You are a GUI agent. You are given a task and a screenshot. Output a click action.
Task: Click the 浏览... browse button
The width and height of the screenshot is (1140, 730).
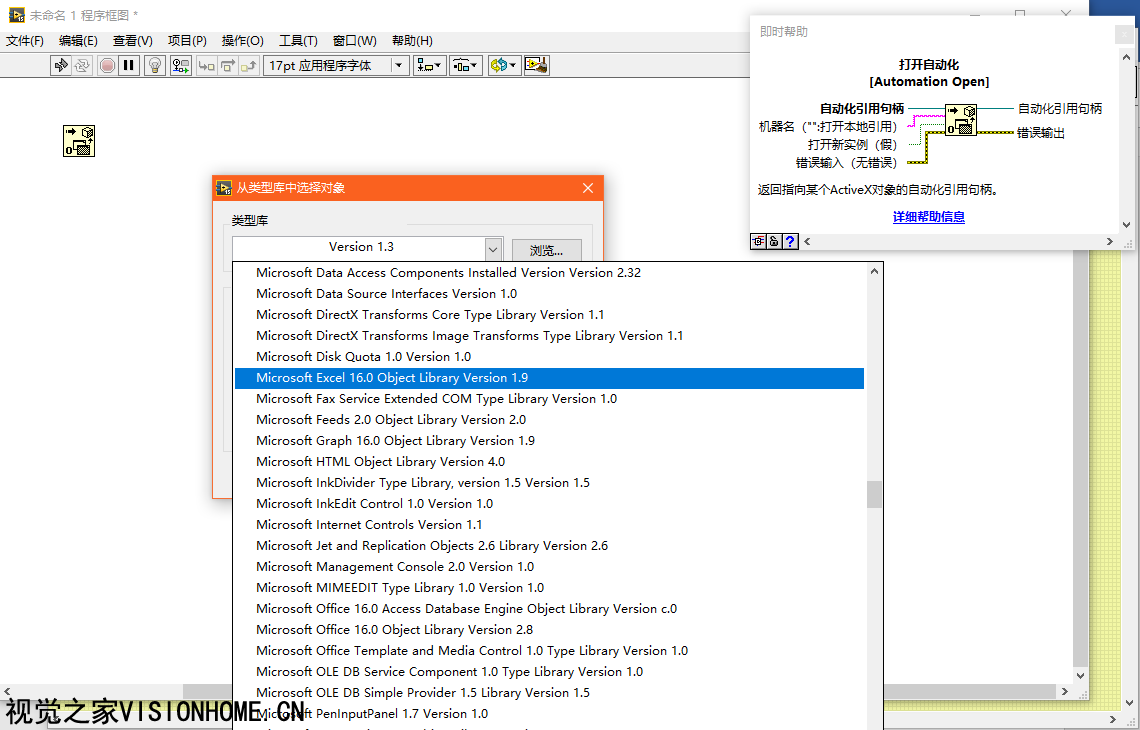coord(546,250)
